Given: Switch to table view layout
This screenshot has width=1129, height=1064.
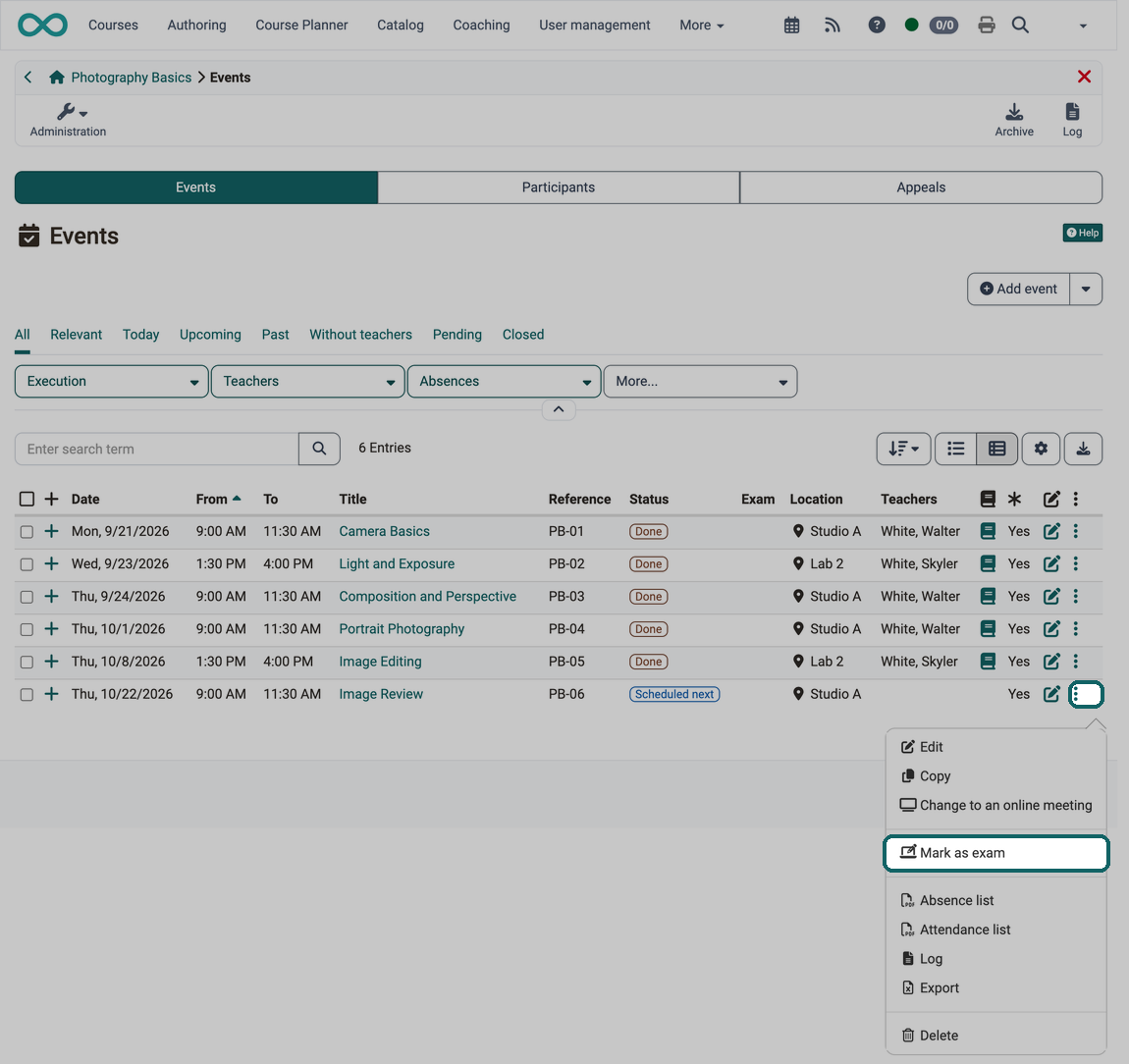Looking at the screenshot, I should pos(997,449).
